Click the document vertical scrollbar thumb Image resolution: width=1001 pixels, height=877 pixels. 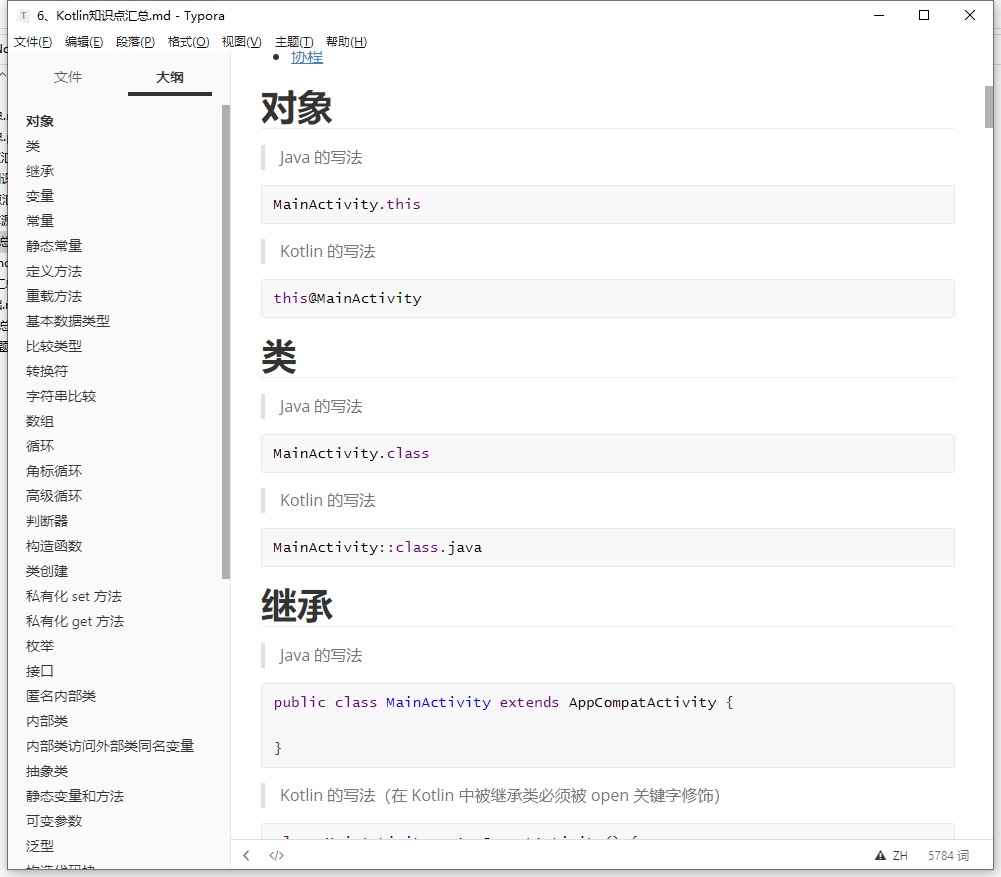point(989,107)
